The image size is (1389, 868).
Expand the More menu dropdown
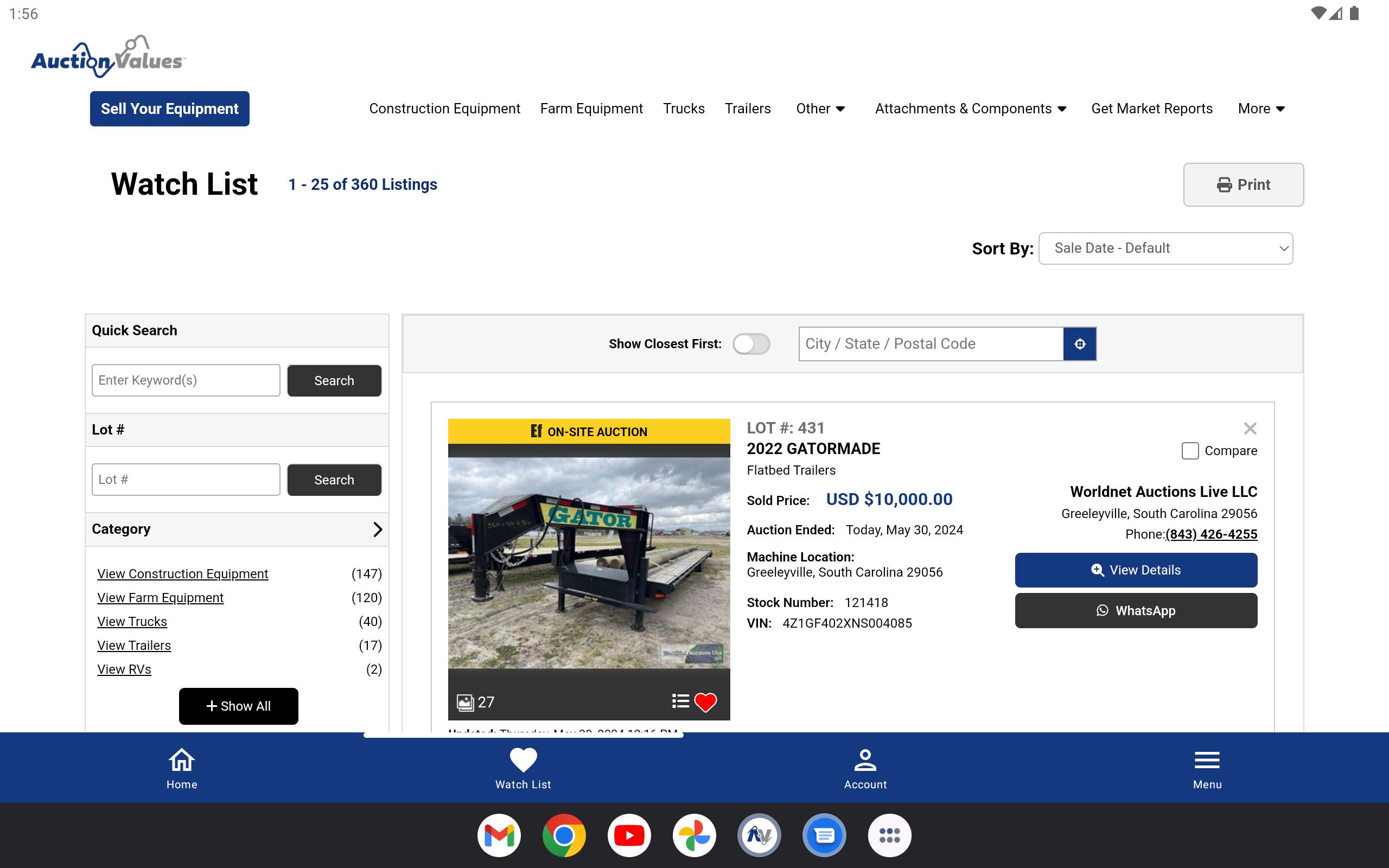pyautogui.click(x=1261, y=108)
